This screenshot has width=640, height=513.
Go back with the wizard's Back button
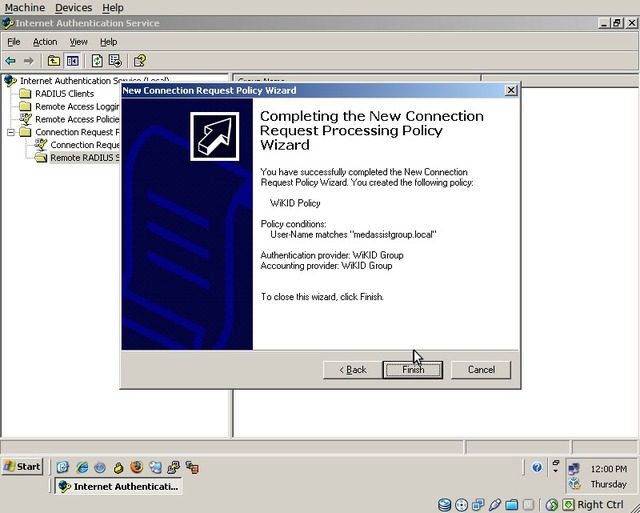point(353,369)
